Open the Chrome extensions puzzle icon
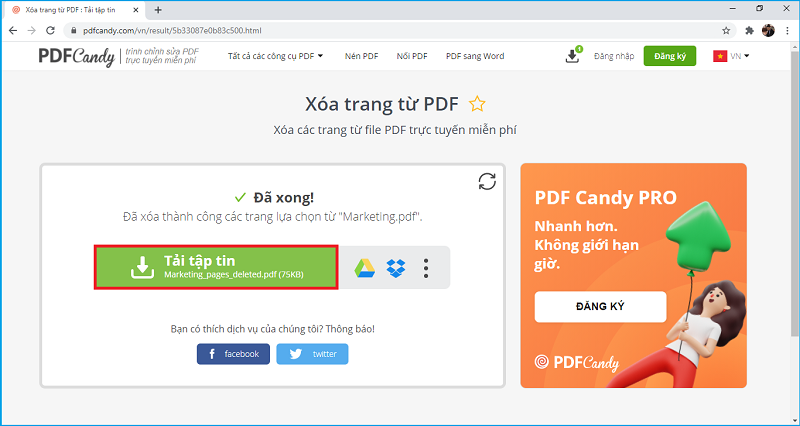Viewport: 800px width, 426px height. [749, 31]
